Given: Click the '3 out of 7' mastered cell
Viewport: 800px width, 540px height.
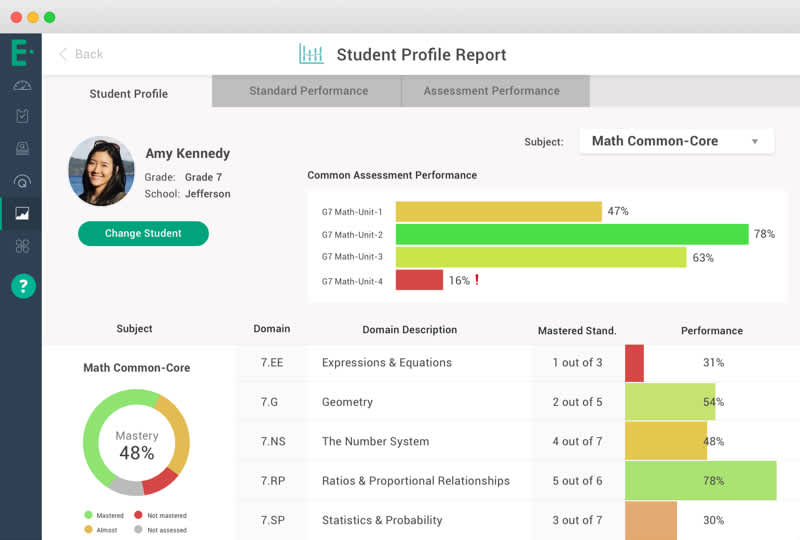Looking at the screenshot, I should click(x=577, y=520).
